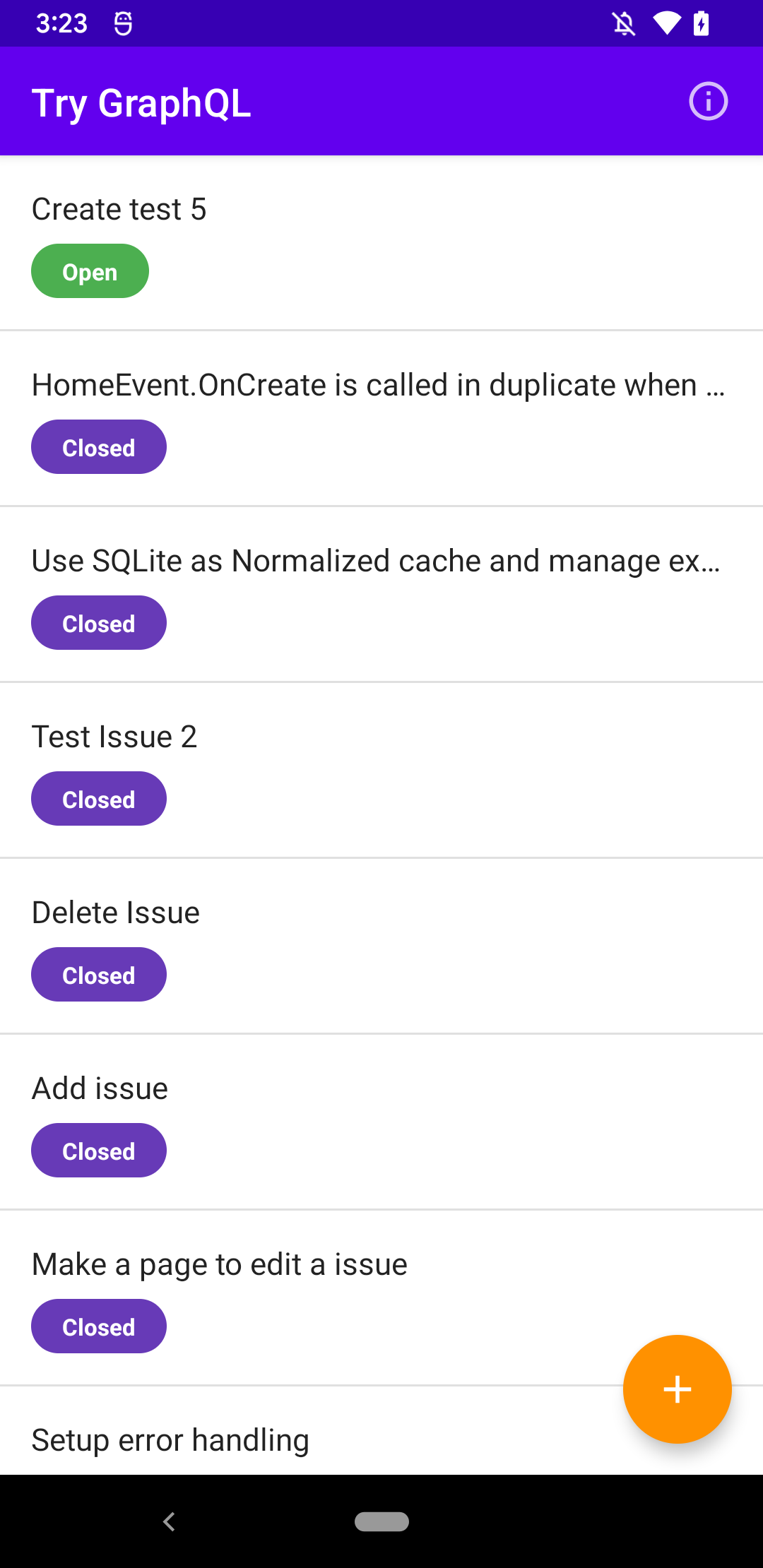Viewport: 763px width, 1568px height.
Task: Tap the back navigation arrow
Action: point(169,1522)
